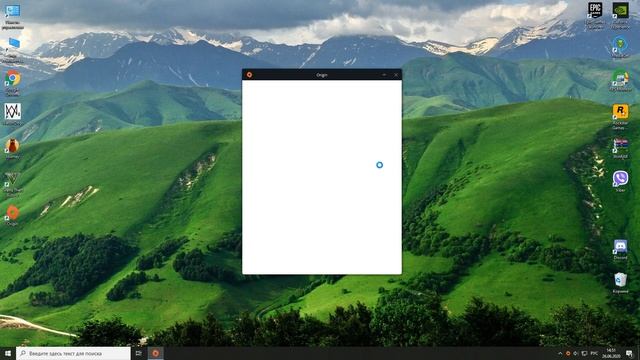
Task: Open the NVIDIA GeForce Experience desktop shortcut
Action: point(620,16)
